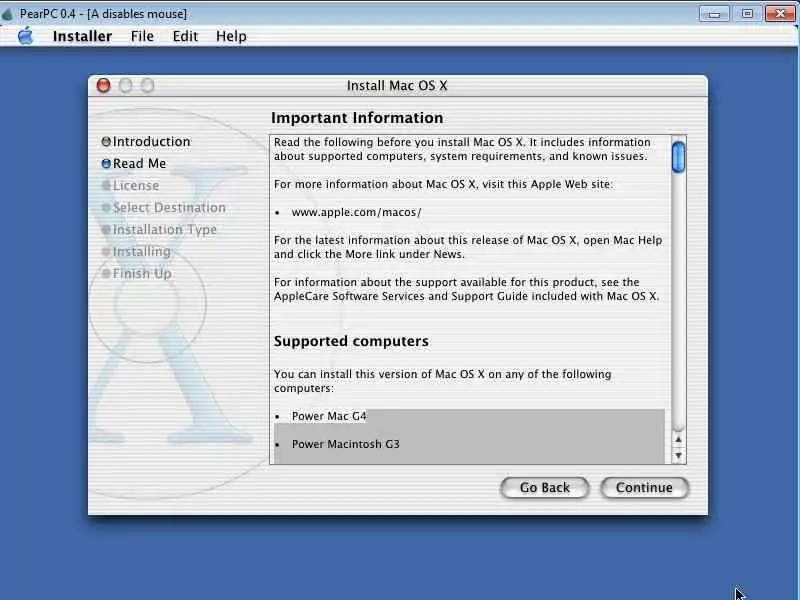Minimize the PearPC window
The image size is (800, 600).
[x=714, y=14]
